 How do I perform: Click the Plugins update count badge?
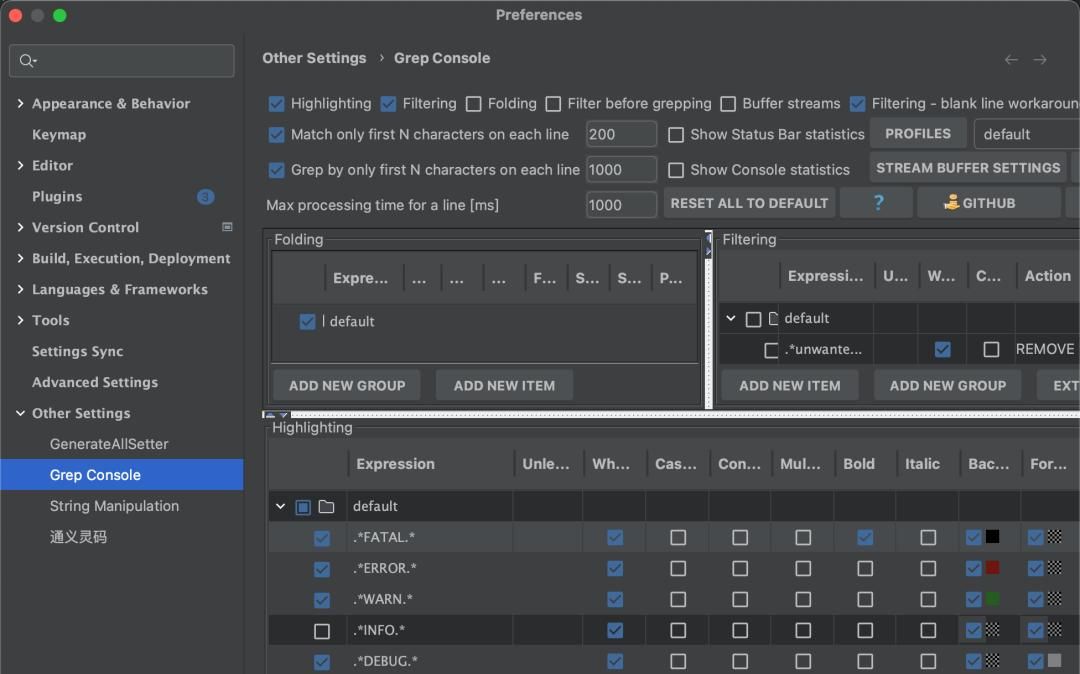205,197
